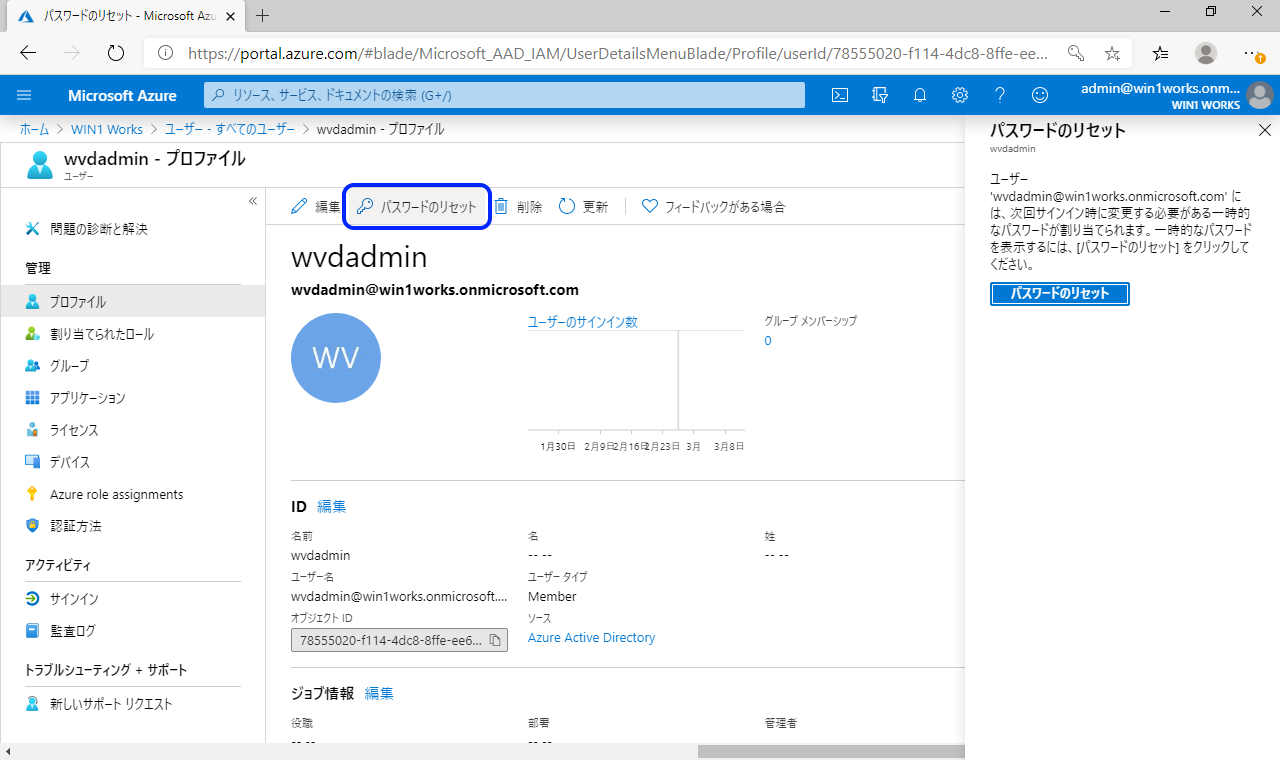The width and height of the screenshot is (1280, 760).
Task: Click the site information icon in the address bar
Action: 165,53
